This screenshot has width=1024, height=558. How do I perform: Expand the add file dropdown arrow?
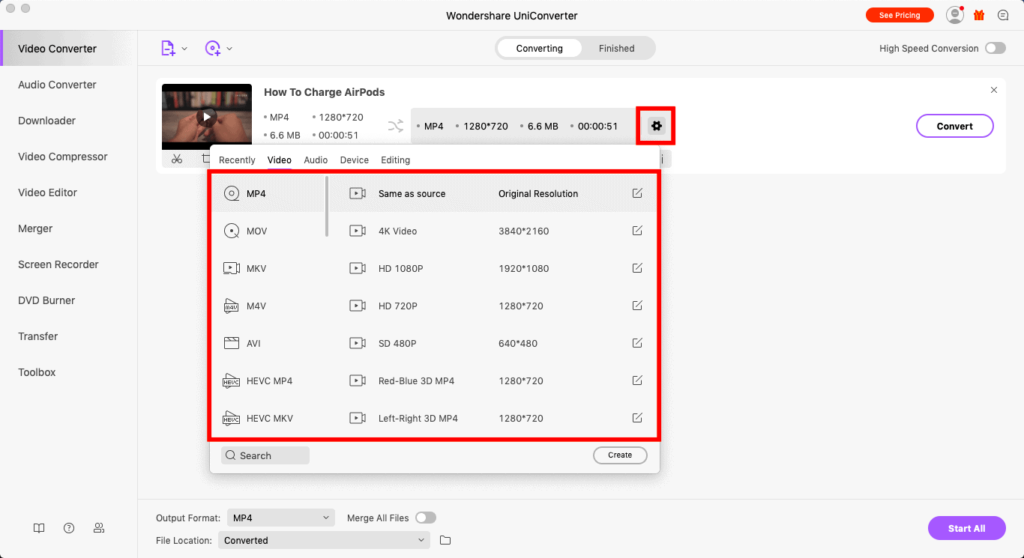pos(184,49)
